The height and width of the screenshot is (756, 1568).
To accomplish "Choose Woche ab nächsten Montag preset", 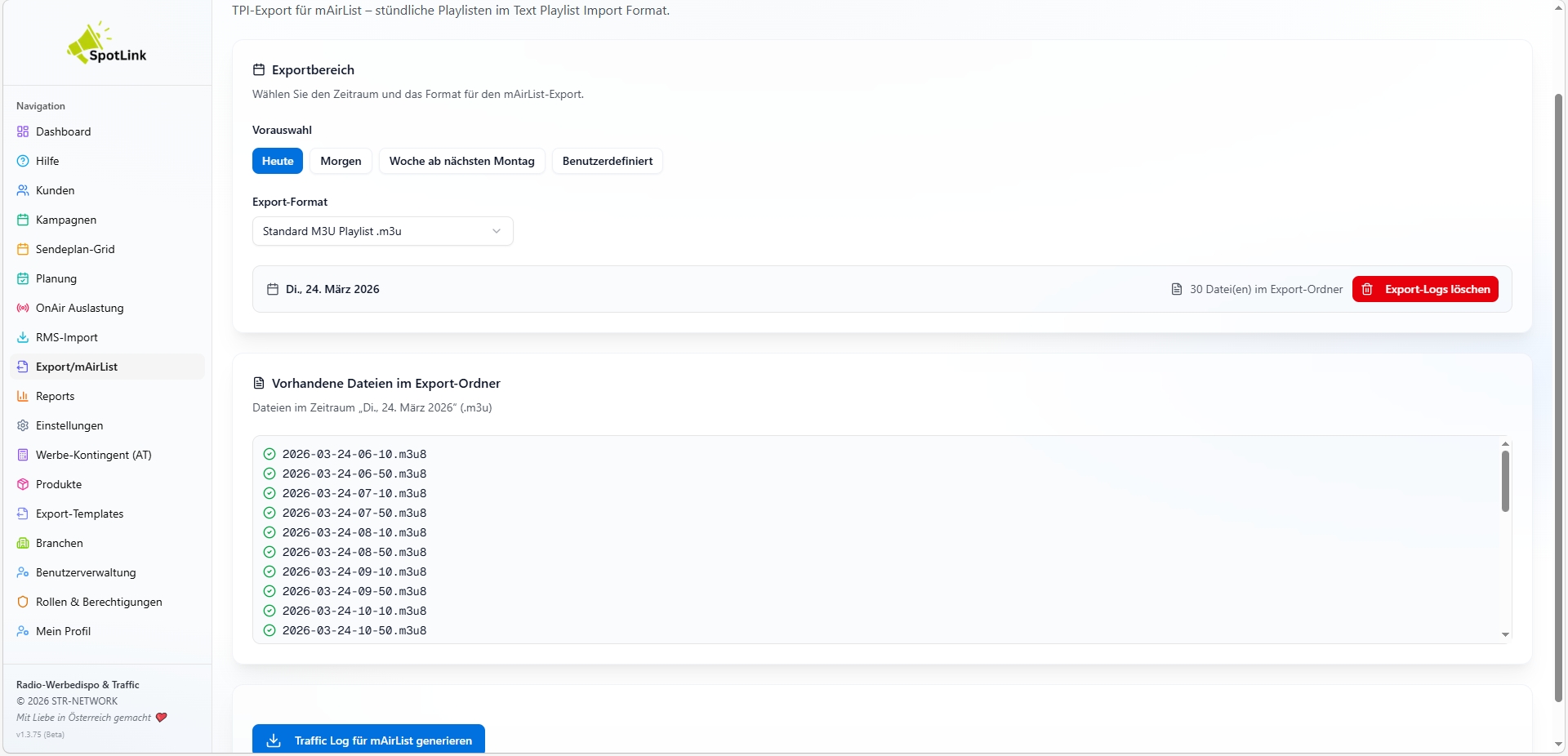I will (461, 161).
